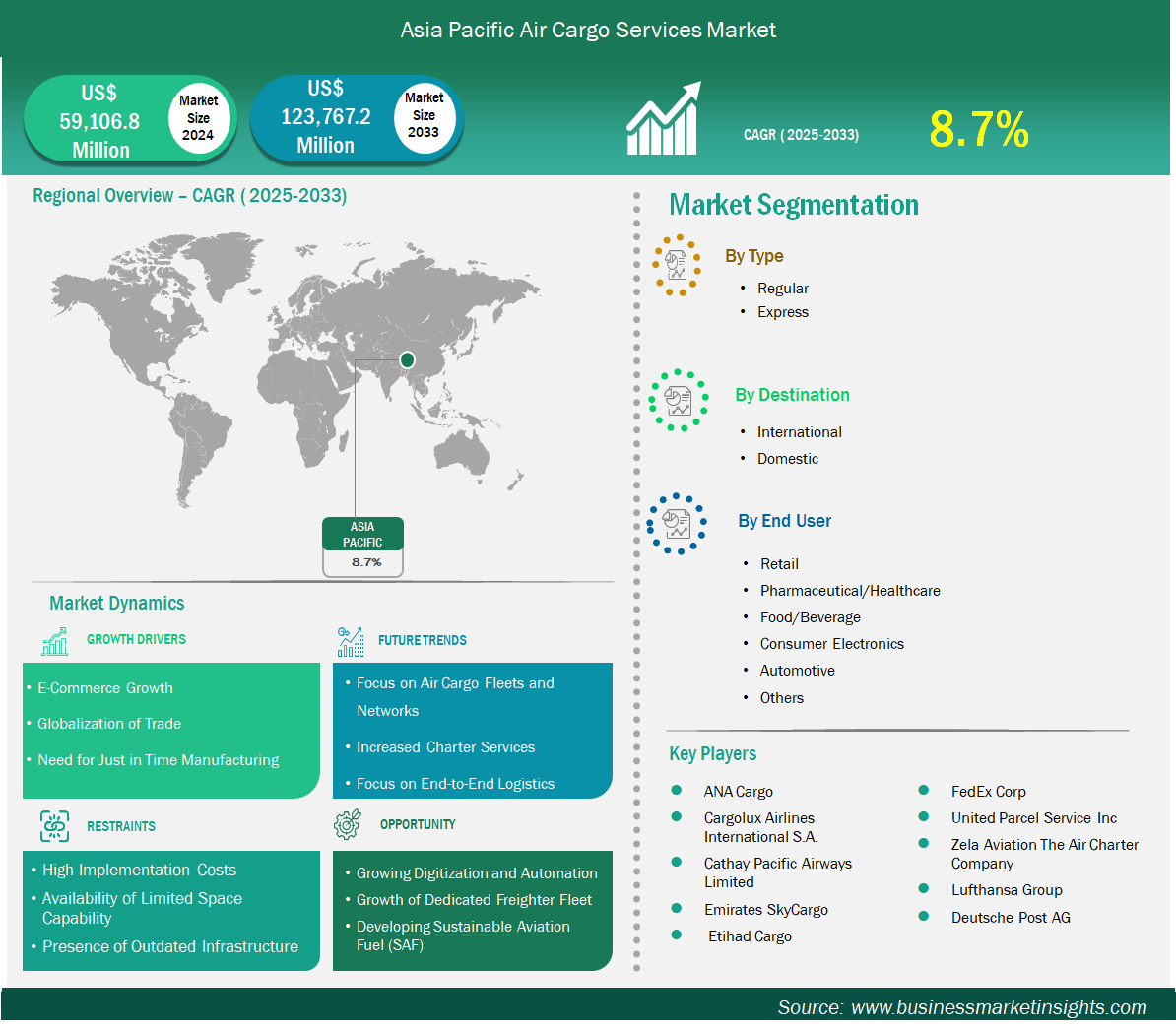Click the Asia Pacific 8.7% label box
The image size is (1176, 1032).
363,548
